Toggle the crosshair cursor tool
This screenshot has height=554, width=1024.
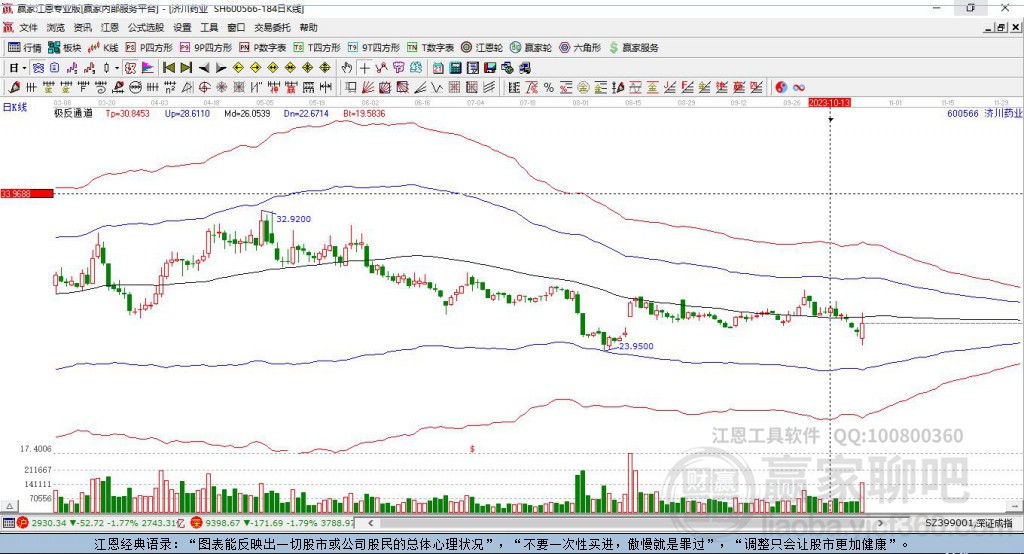coord(364,68)
